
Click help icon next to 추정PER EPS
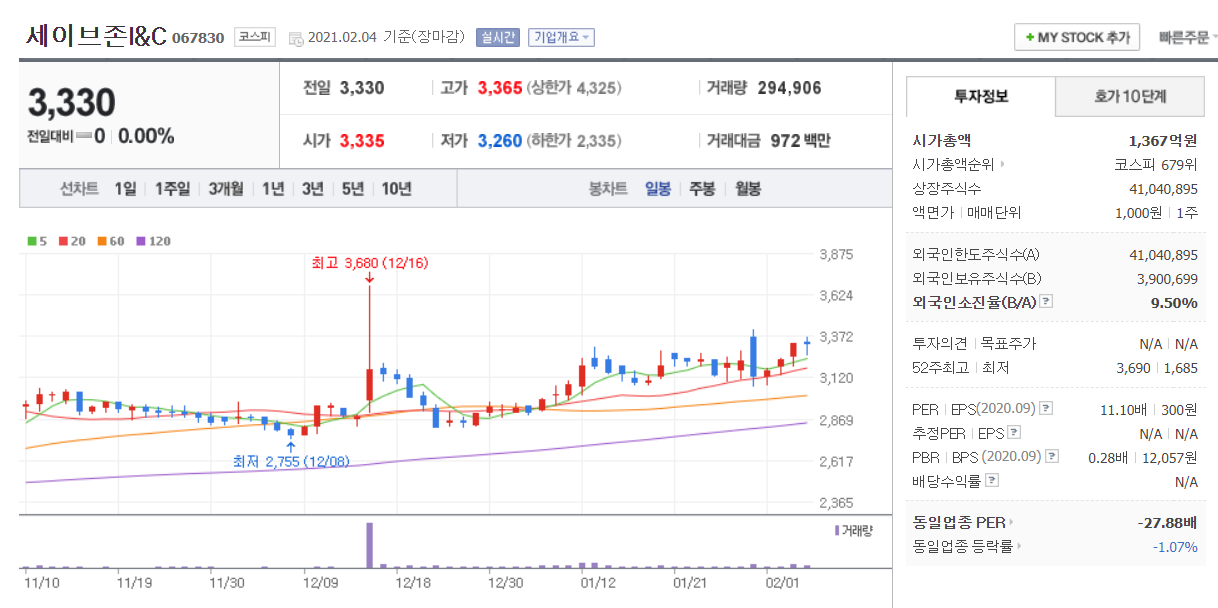click(x=1014, y=432)
